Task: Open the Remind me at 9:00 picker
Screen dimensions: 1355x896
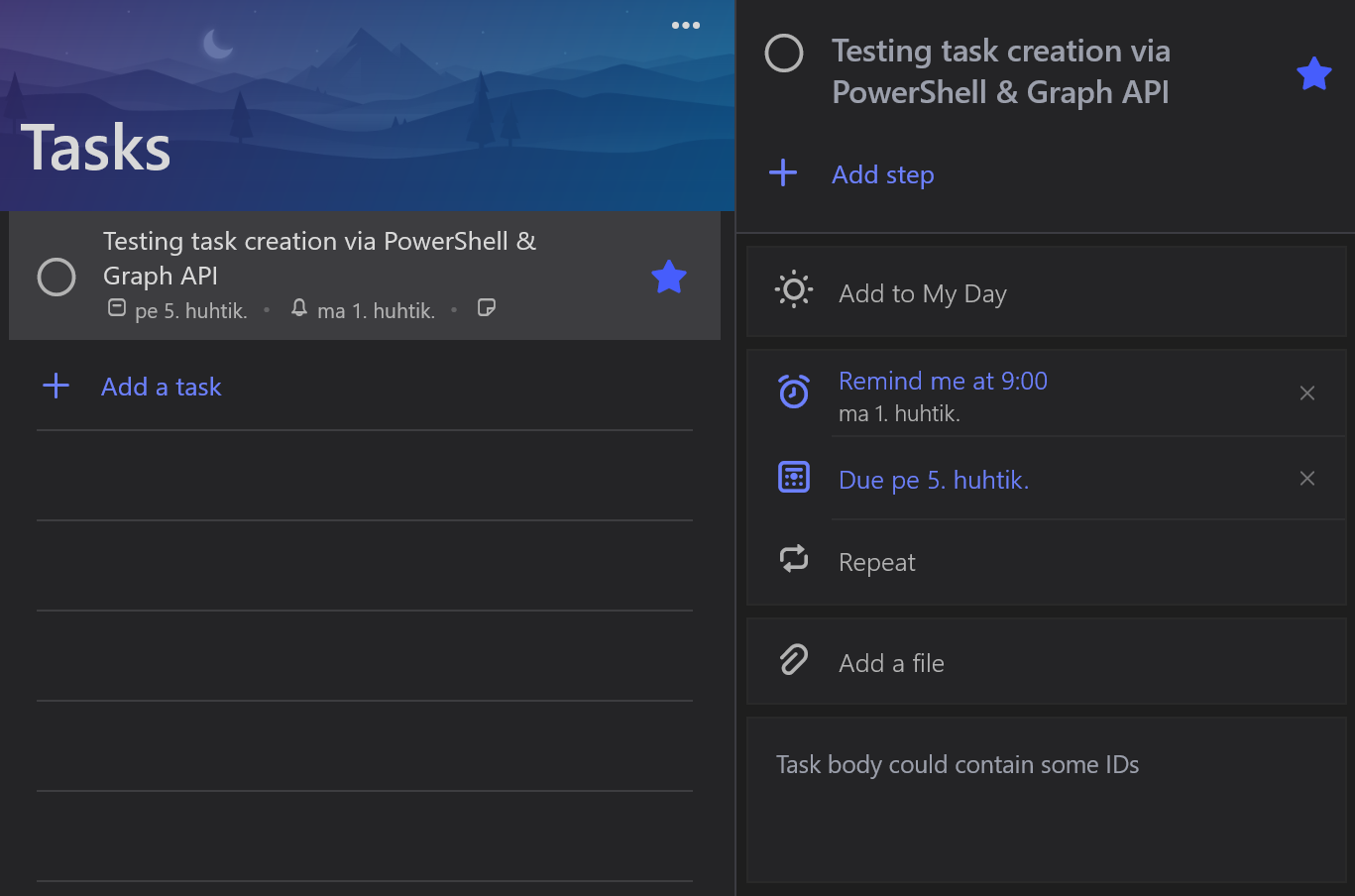Action: click(x=943, y=382)
